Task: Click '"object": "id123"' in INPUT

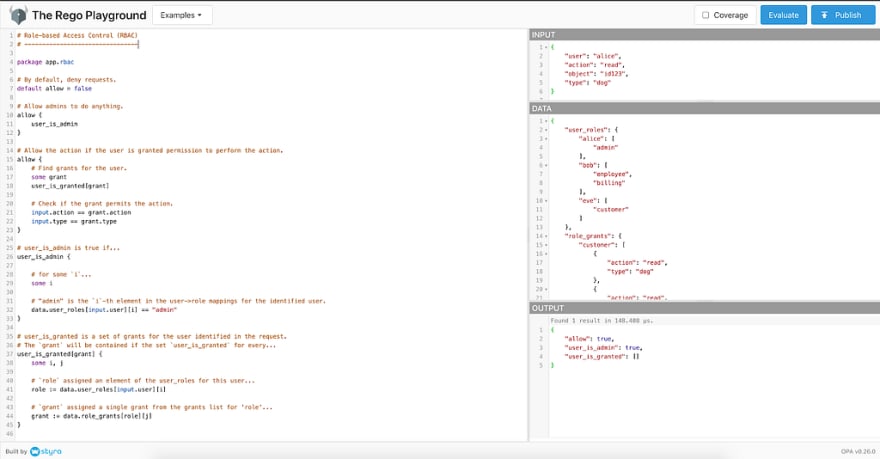Action: coord(596,74)
